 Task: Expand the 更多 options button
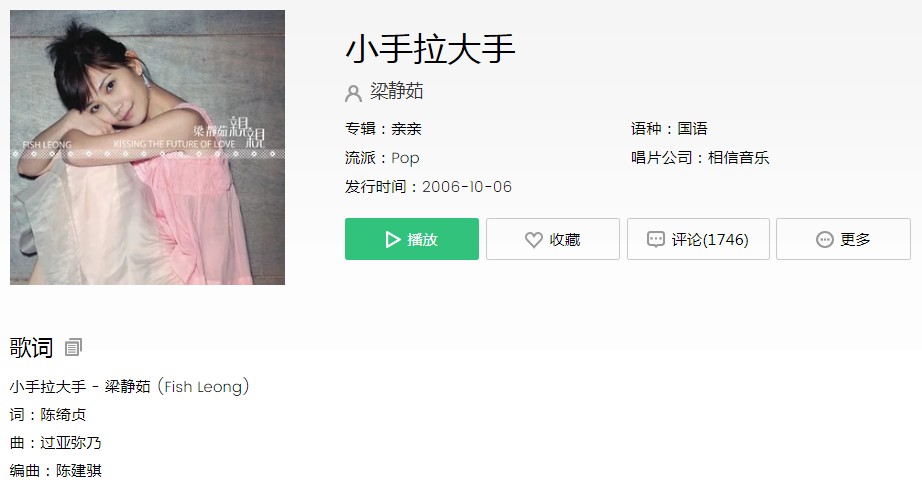[843, 239]
